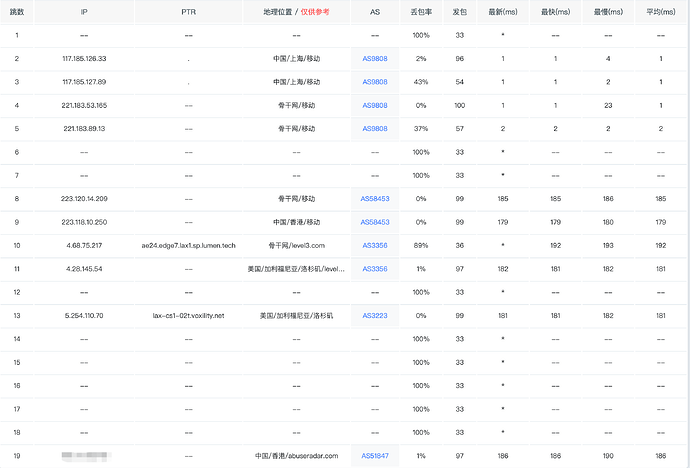Click 美国/加利福尼亚/洛杉矶 location in hop 13
This screenshot has width=690, height=468.
tap(296, 315)
